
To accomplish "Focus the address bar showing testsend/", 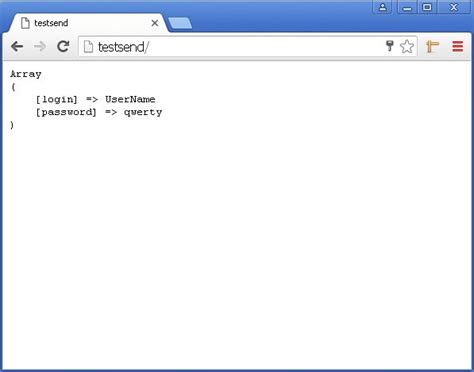I will coord(233,47).
